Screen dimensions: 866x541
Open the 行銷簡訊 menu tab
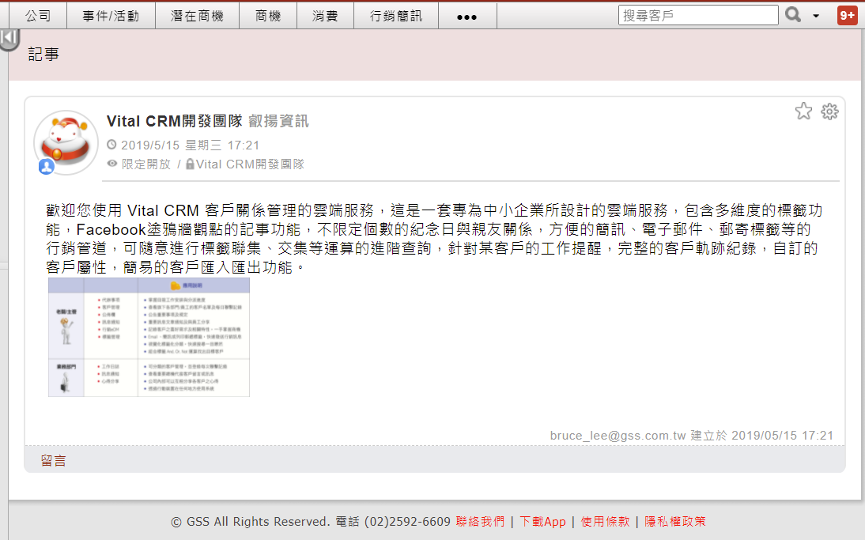pyautogui.click(x=396, y=15)
